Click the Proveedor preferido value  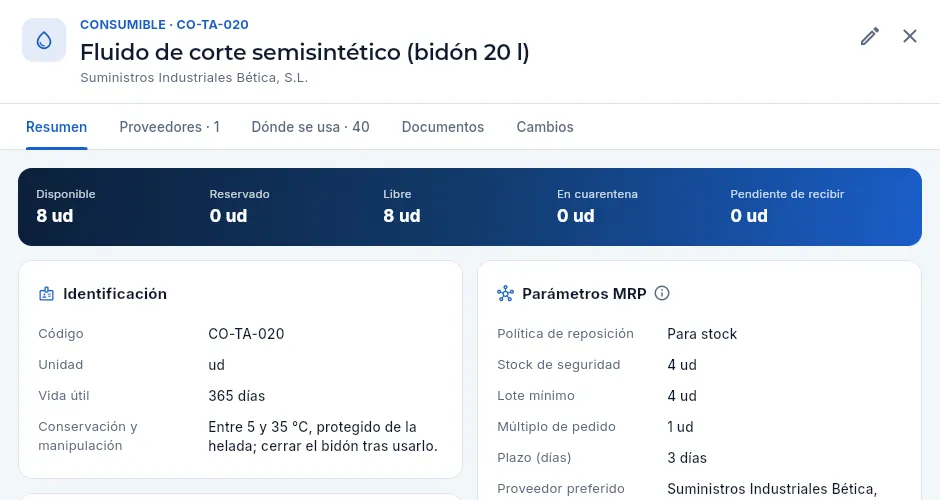[772, 489]
